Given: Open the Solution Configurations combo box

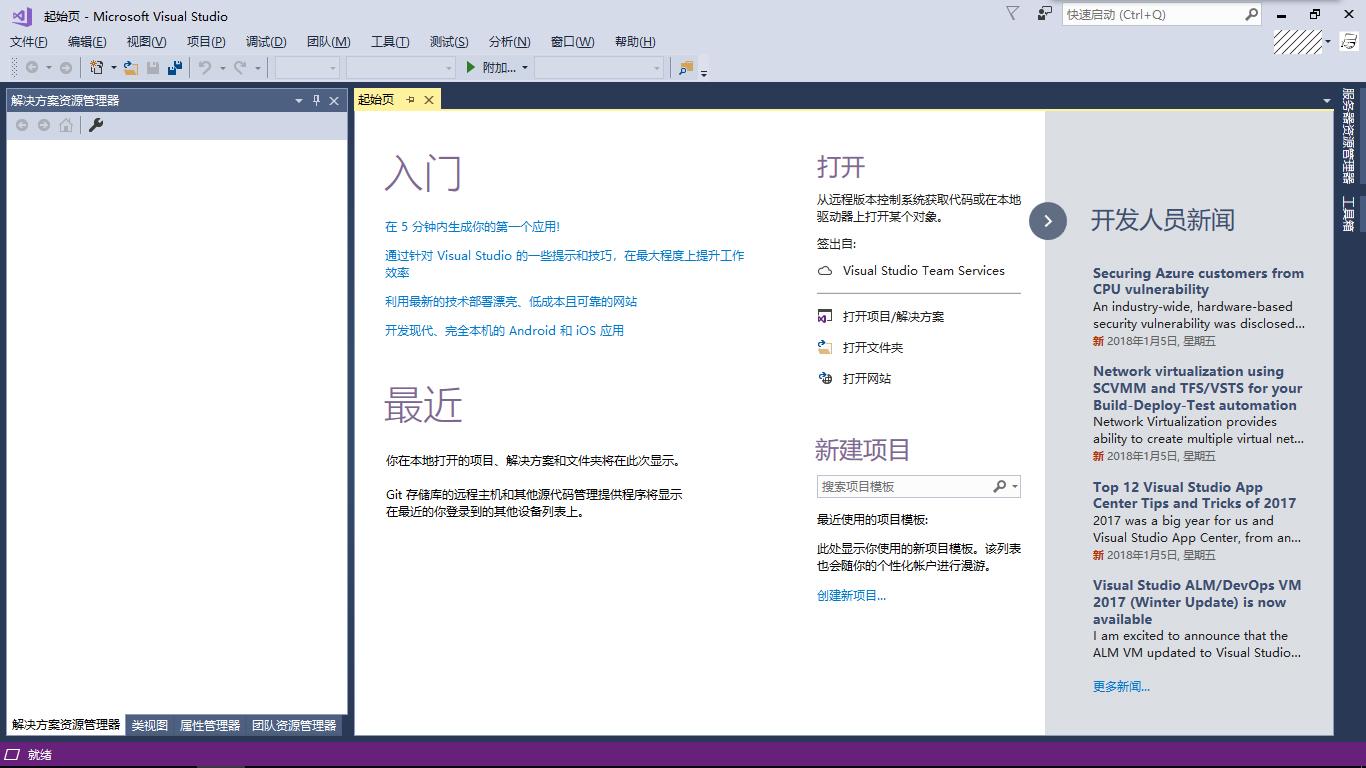Looking at the screenshot, I should point(308,68).
